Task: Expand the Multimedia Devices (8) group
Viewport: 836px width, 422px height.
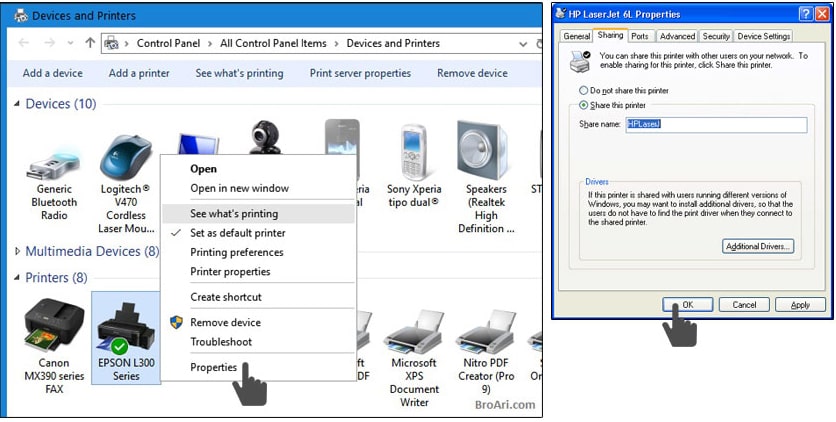Action: pyautogui.click(x=17, y=252)
